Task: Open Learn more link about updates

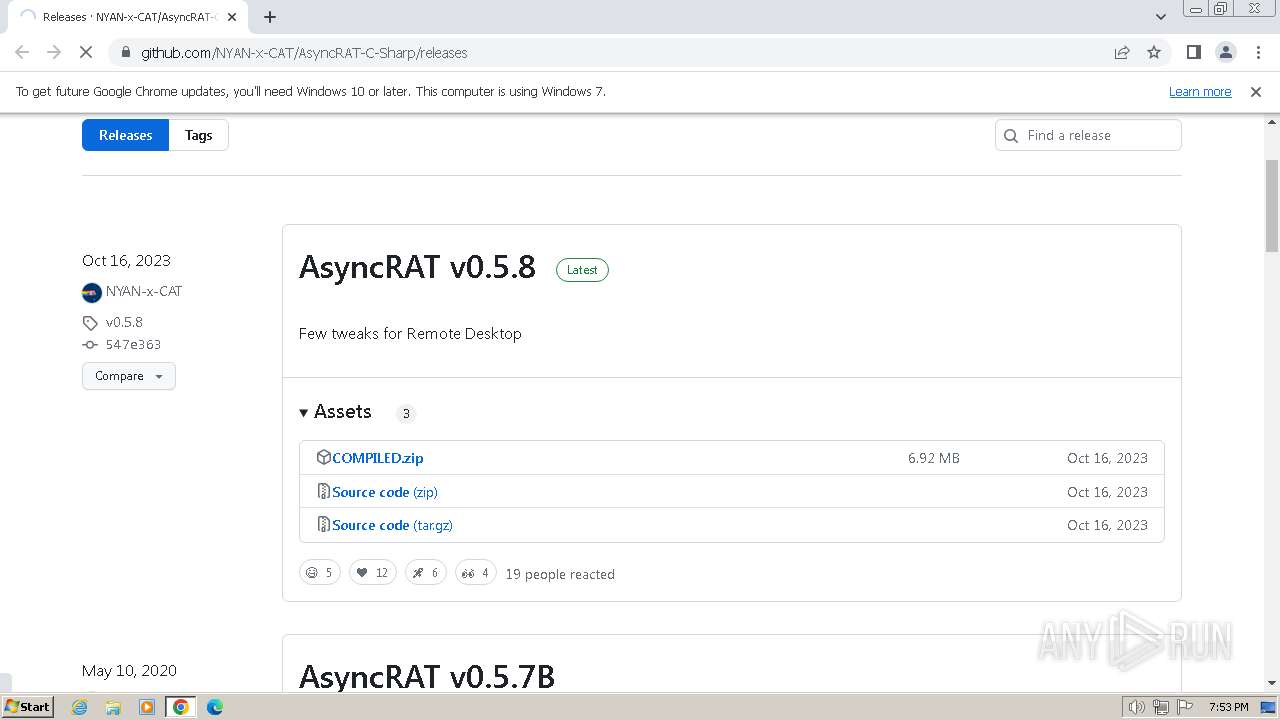Action: point(1200,91)
